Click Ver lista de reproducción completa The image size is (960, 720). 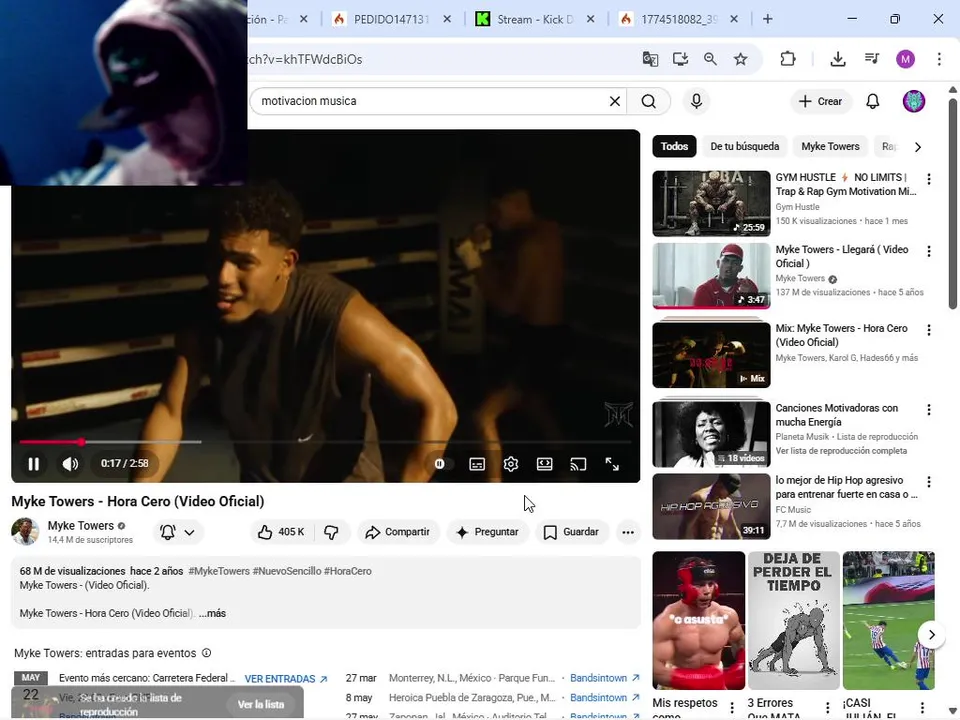(841, 451)
